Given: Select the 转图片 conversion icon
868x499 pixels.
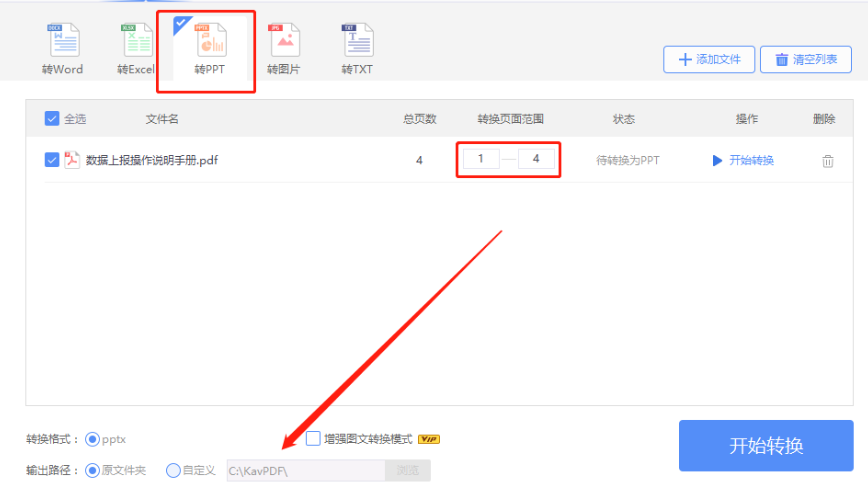Looking at the screenshot, I should (x=283, y=49).
